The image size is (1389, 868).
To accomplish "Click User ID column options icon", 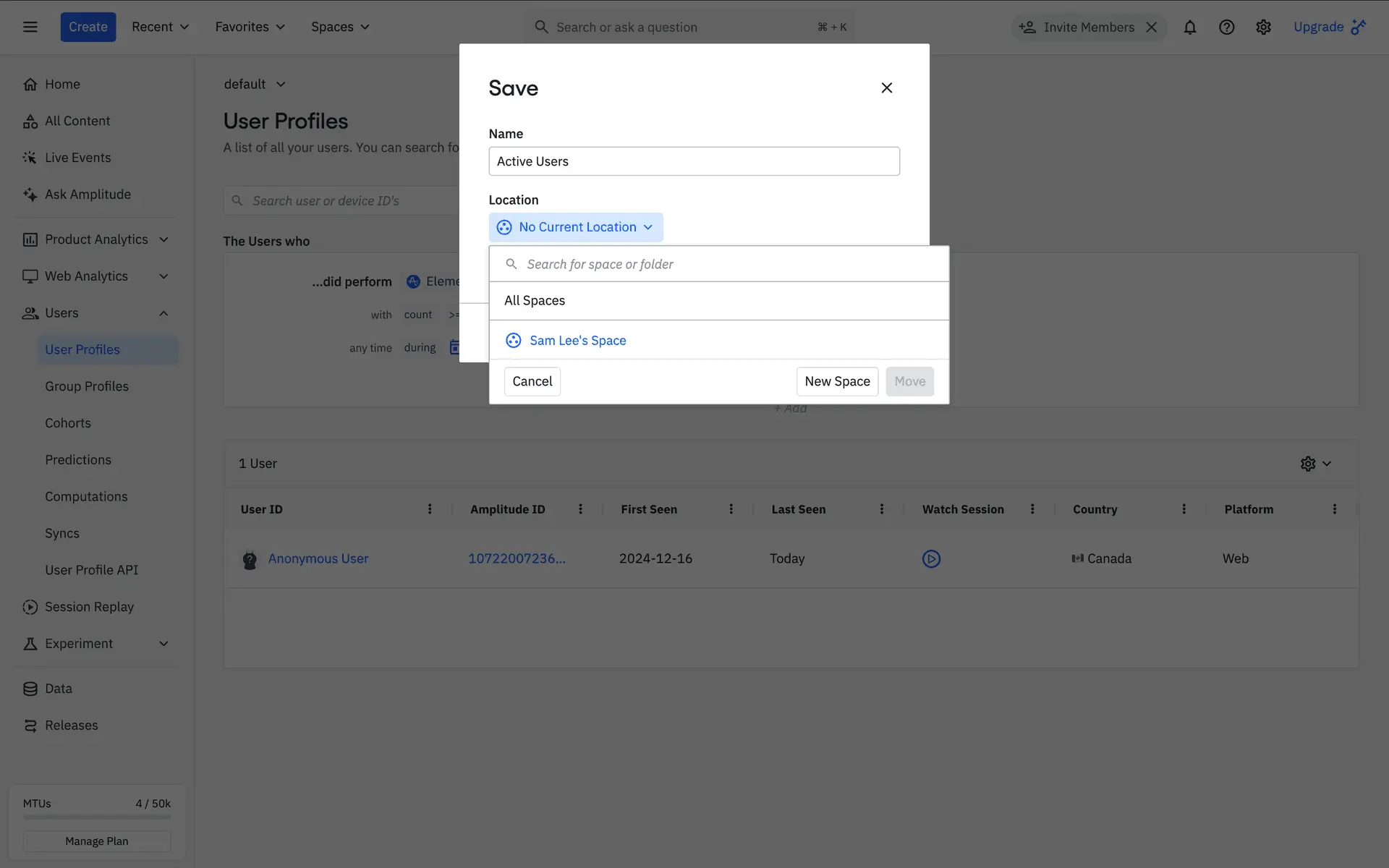I will tap(430, 509).
